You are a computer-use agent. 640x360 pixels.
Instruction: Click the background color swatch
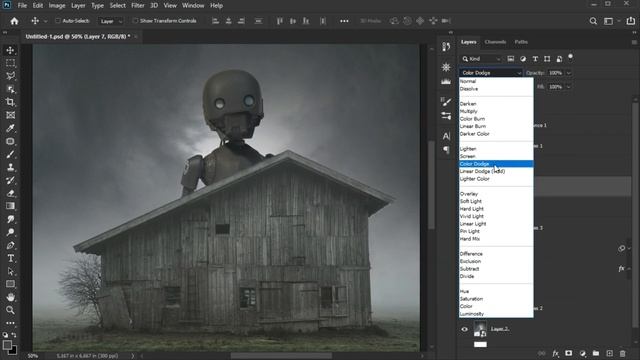coord(13,350)
